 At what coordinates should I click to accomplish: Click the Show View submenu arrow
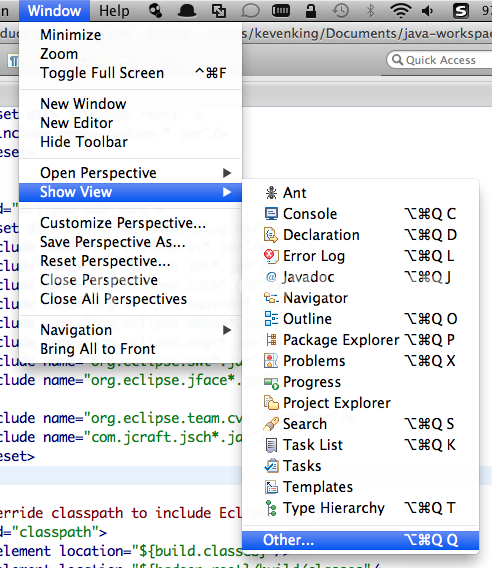pyautogui.click(x=227, y=192)
